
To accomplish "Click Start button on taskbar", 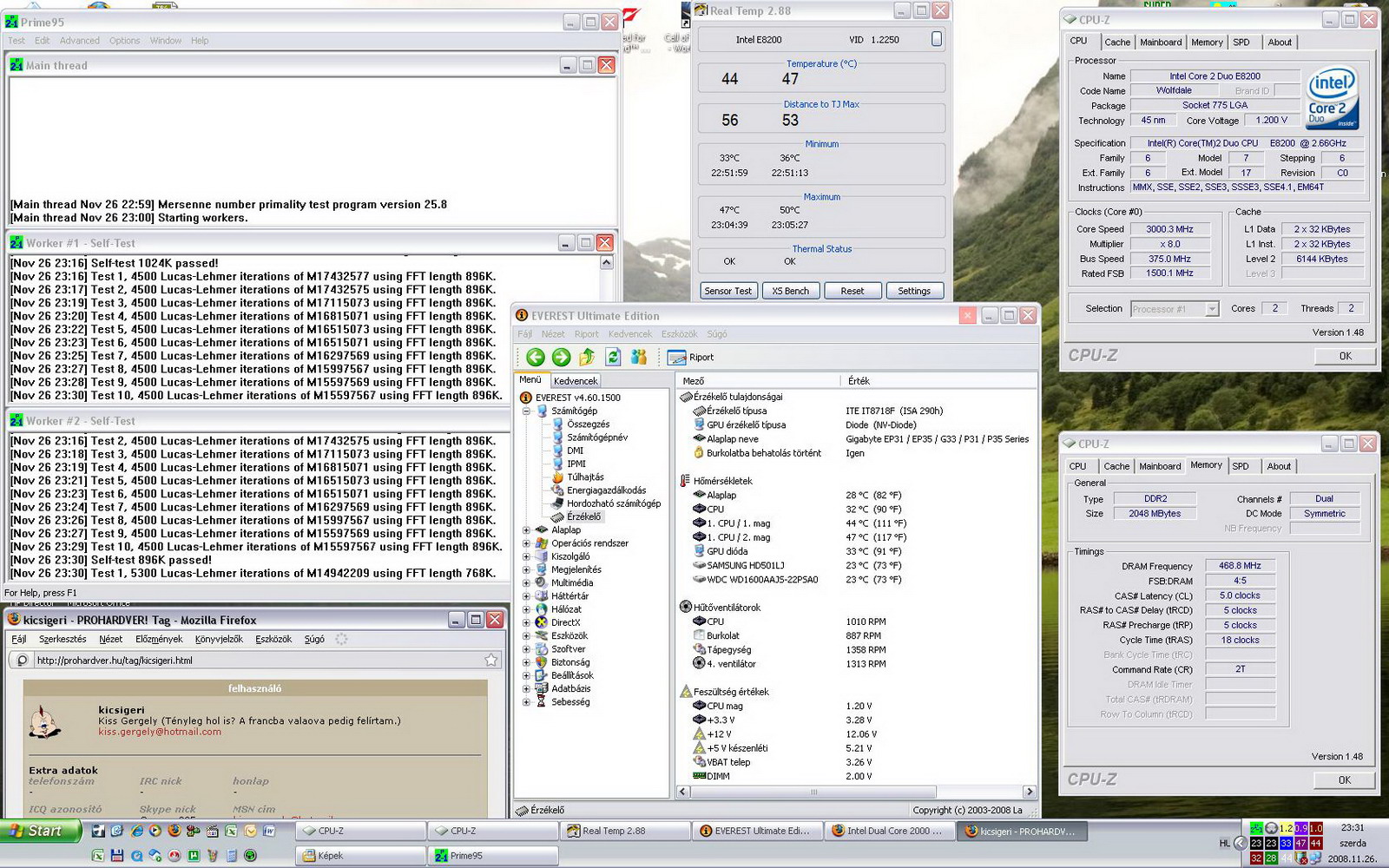I will pos(40,831).
